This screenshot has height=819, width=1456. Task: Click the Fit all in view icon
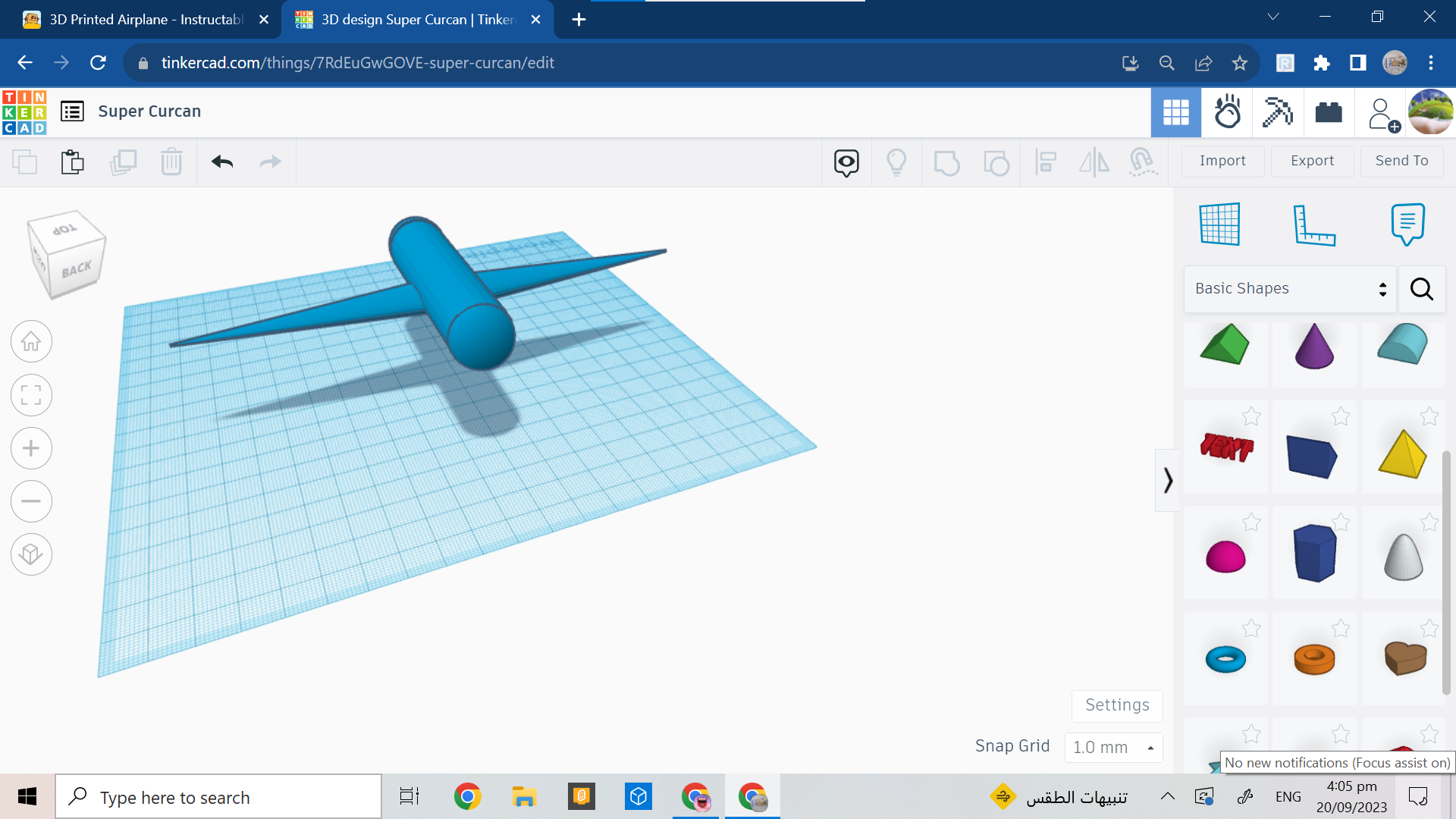click(x=31, y=395)
